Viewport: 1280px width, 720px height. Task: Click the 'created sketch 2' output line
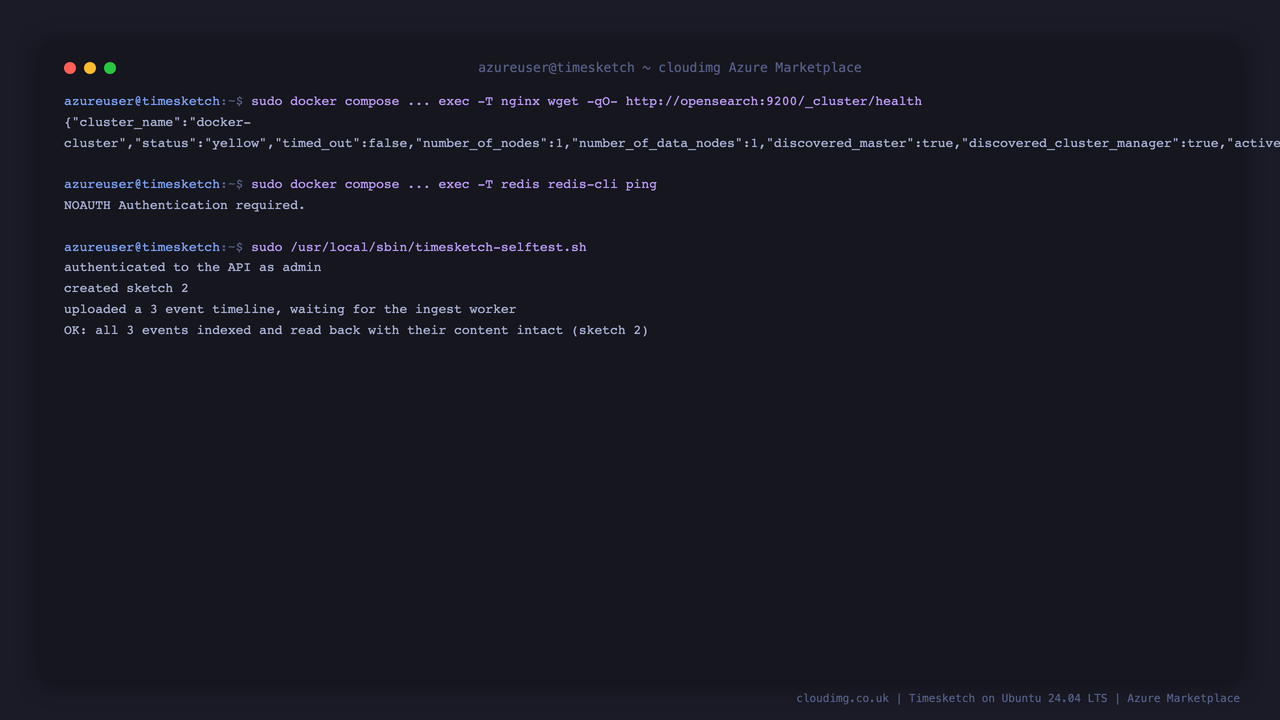tap(126, 288)
